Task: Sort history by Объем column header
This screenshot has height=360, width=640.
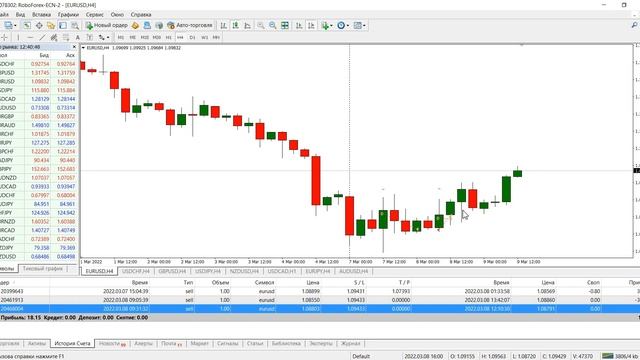Action: (220, 282)
